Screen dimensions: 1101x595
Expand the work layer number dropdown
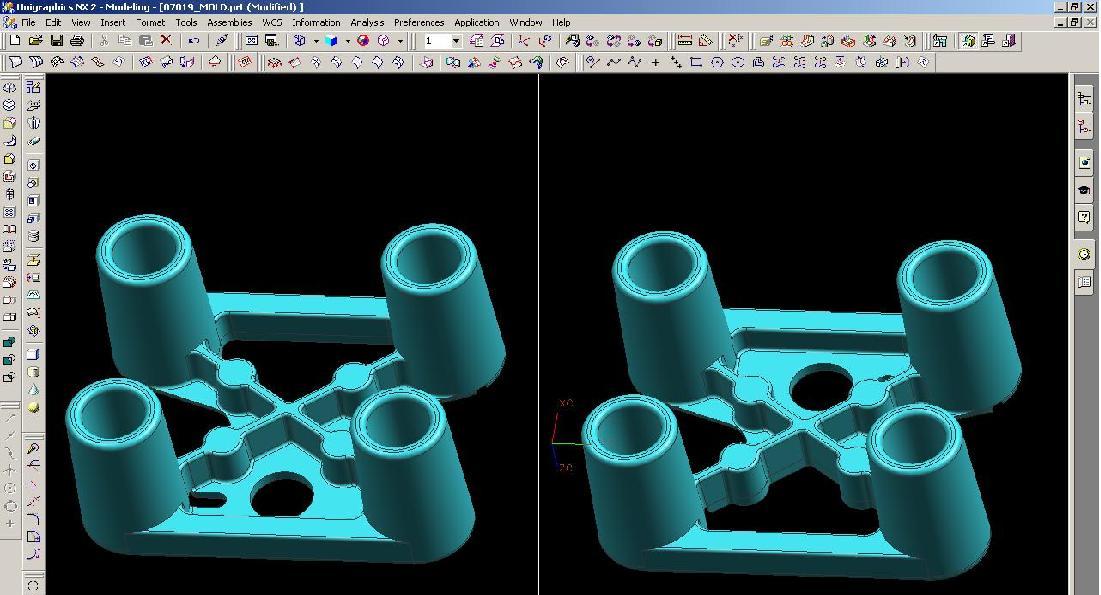(x=456, y=41)
